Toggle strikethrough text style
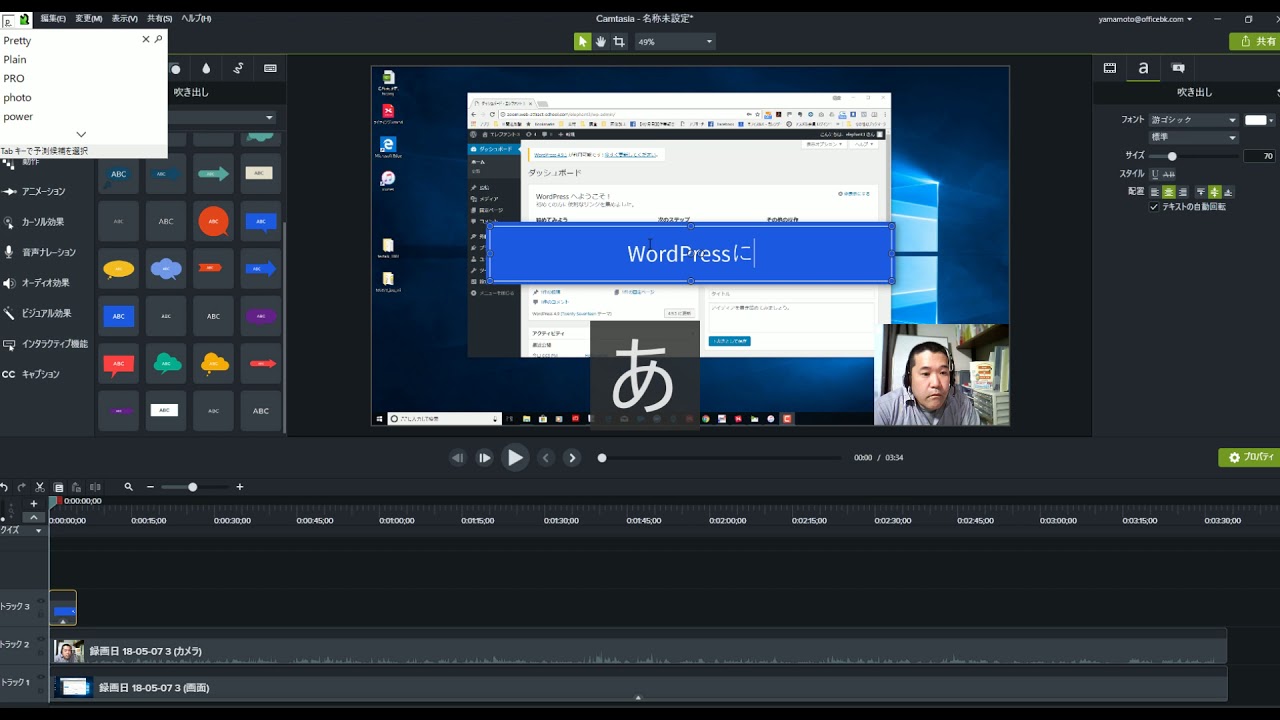1280x720 pixels. (x=1169, y=174)
